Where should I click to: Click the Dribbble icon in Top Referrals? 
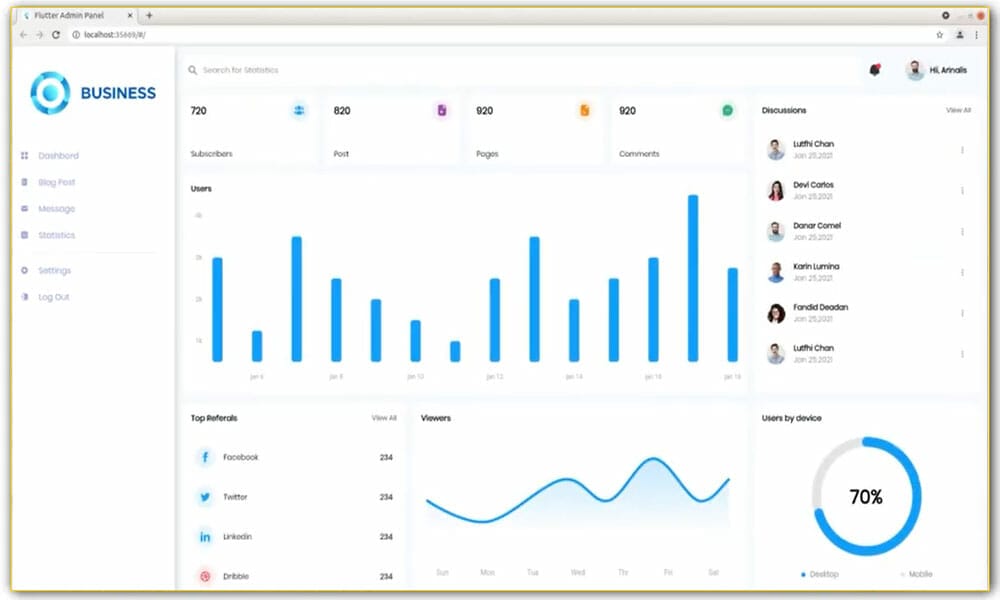203,576
